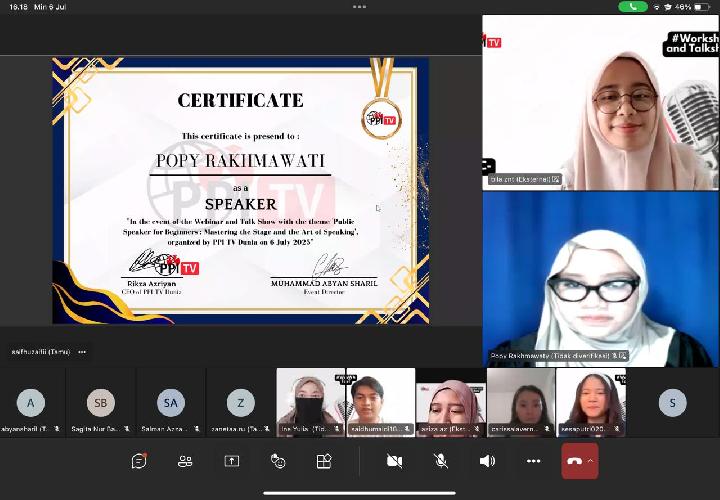Open more actions in meeting toolbar
720x500 pixels.
pos(534,461)
